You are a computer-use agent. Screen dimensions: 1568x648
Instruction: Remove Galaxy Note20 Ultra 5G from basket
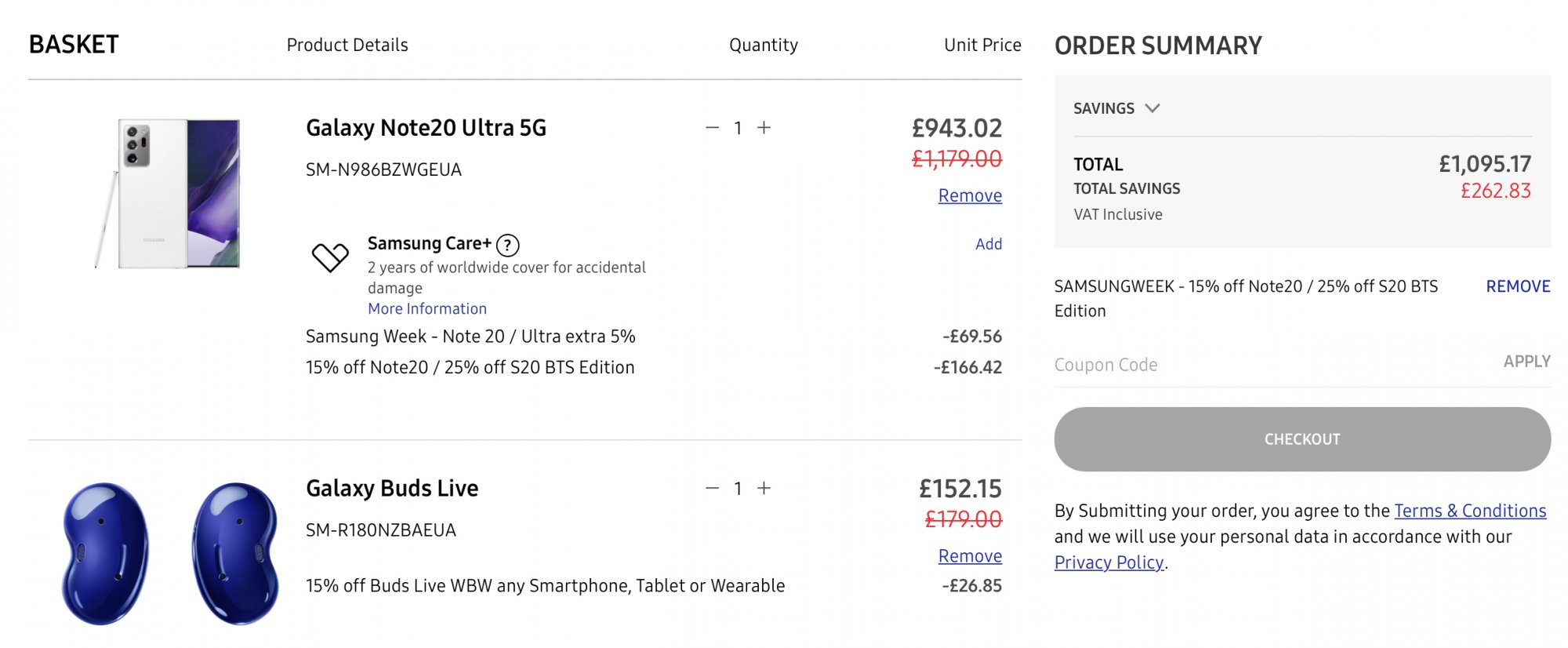pyautogui.click(x=970, y=195)
